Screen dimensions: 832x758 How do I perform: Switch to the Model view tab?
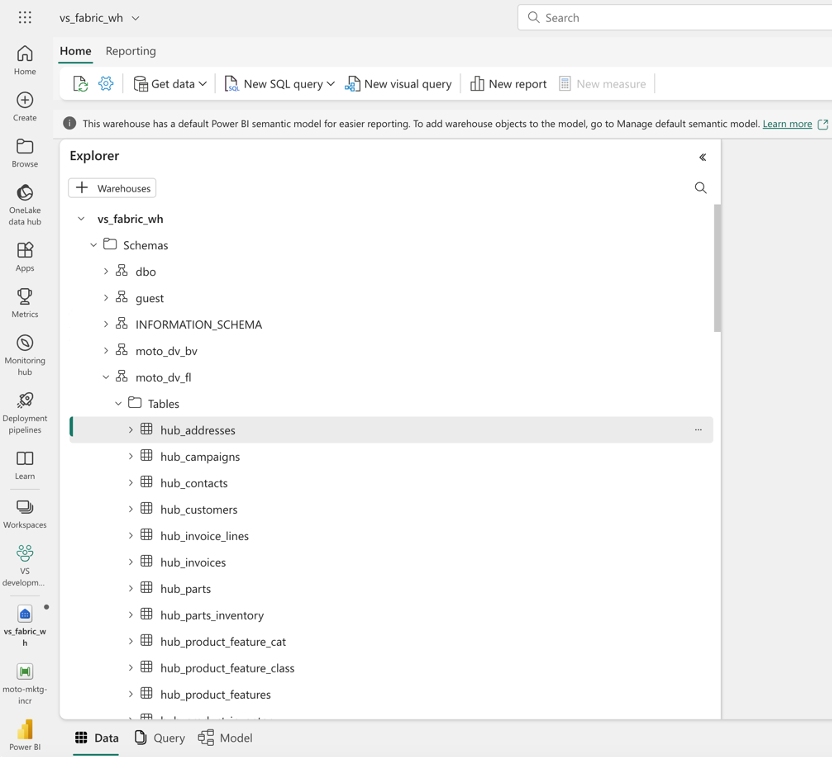[x=225, y=738]
